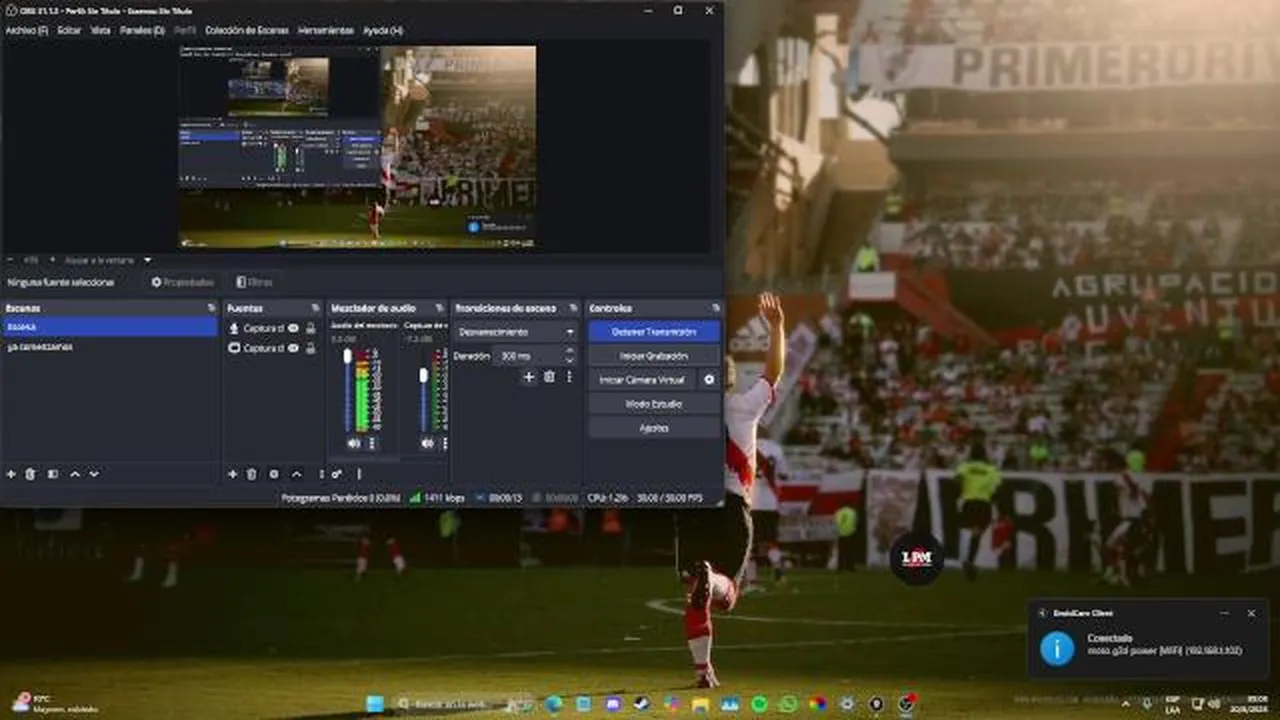Image resolution: width=1280 pixels, height=720 pixels.
Task: Add a new source in Fuentes panel
Action: coord(232,474)
